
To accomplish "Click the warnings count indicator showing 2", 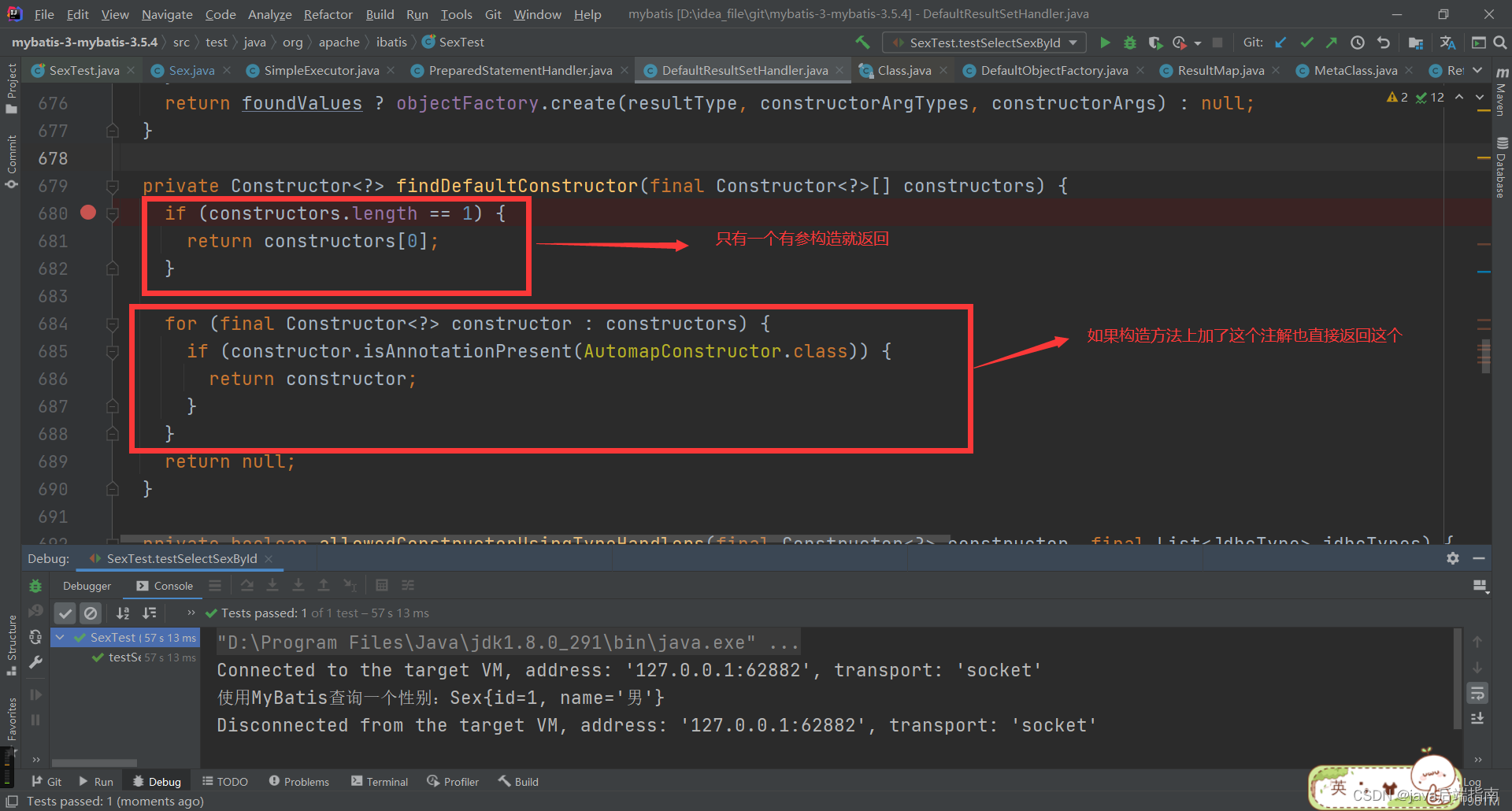I will (x=1397, y=98).
